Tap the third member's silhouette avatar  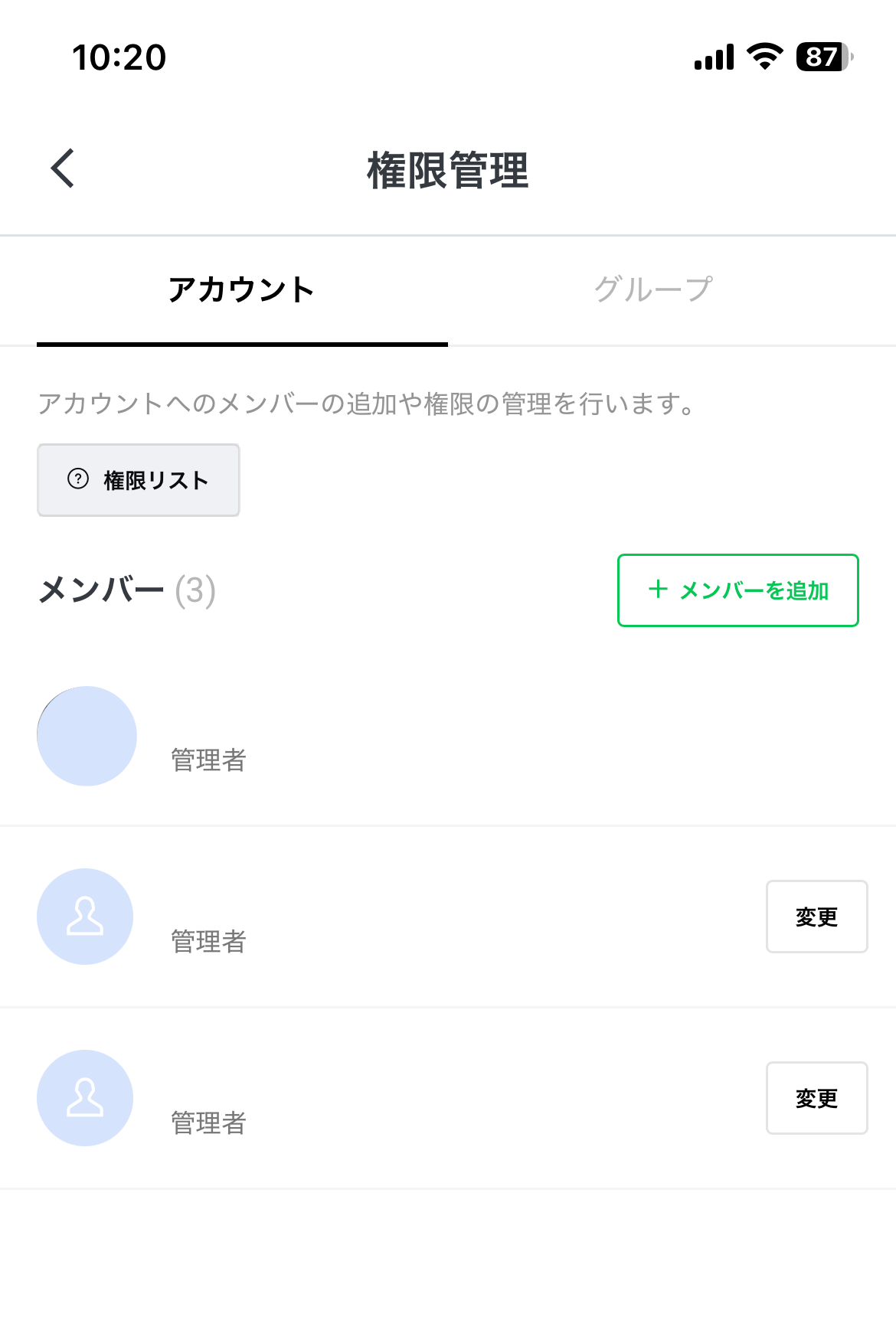coord(85,1098)
